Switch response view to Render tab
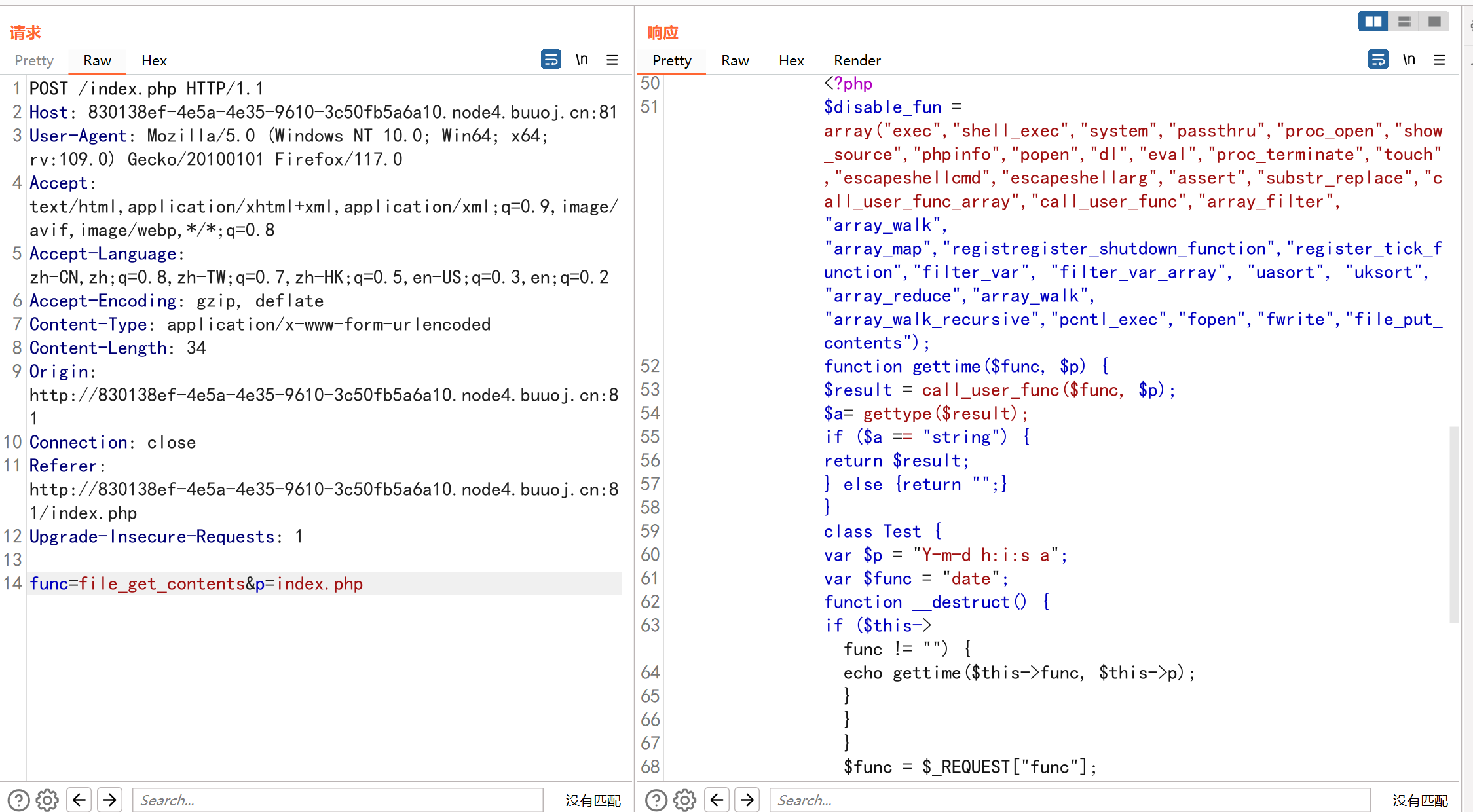Image resolution: width=1473 pixels, height=812 pixels. click(x=857, y=60)
